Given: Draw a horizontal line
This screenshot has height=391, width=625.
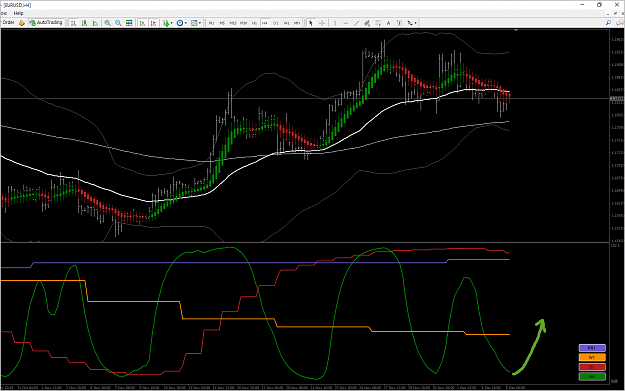Looking at the screenshot, I should click(346, 23).
